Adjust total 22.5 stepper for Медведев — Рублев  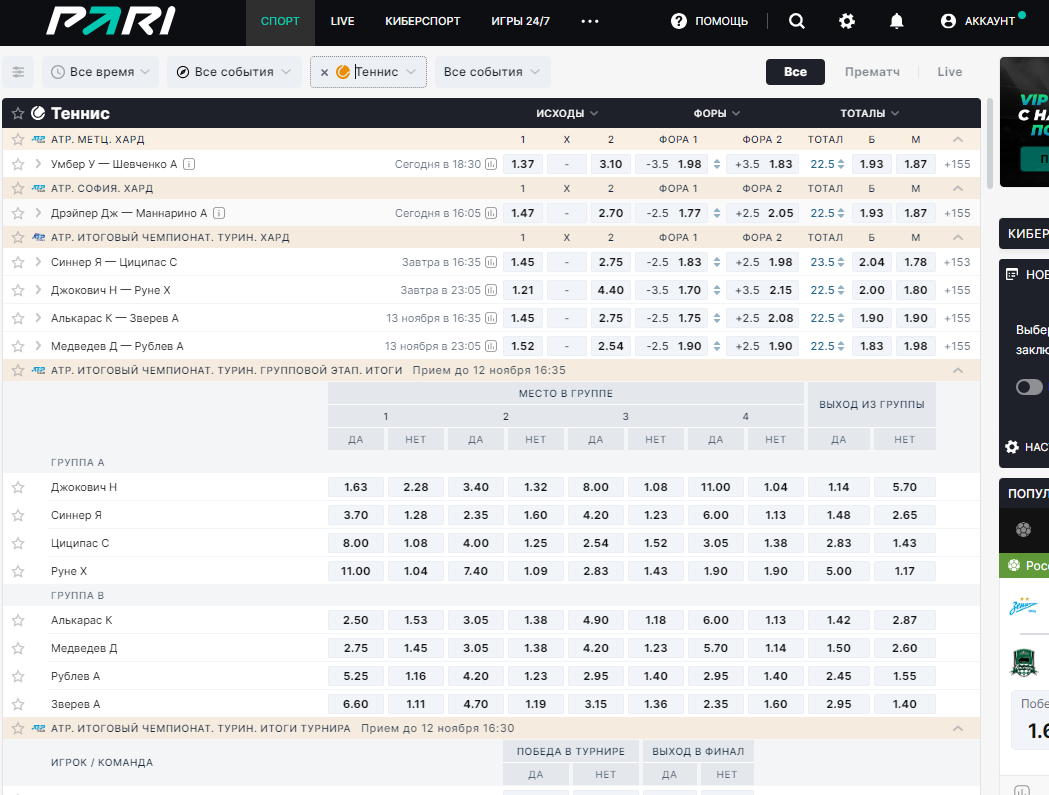840,346
